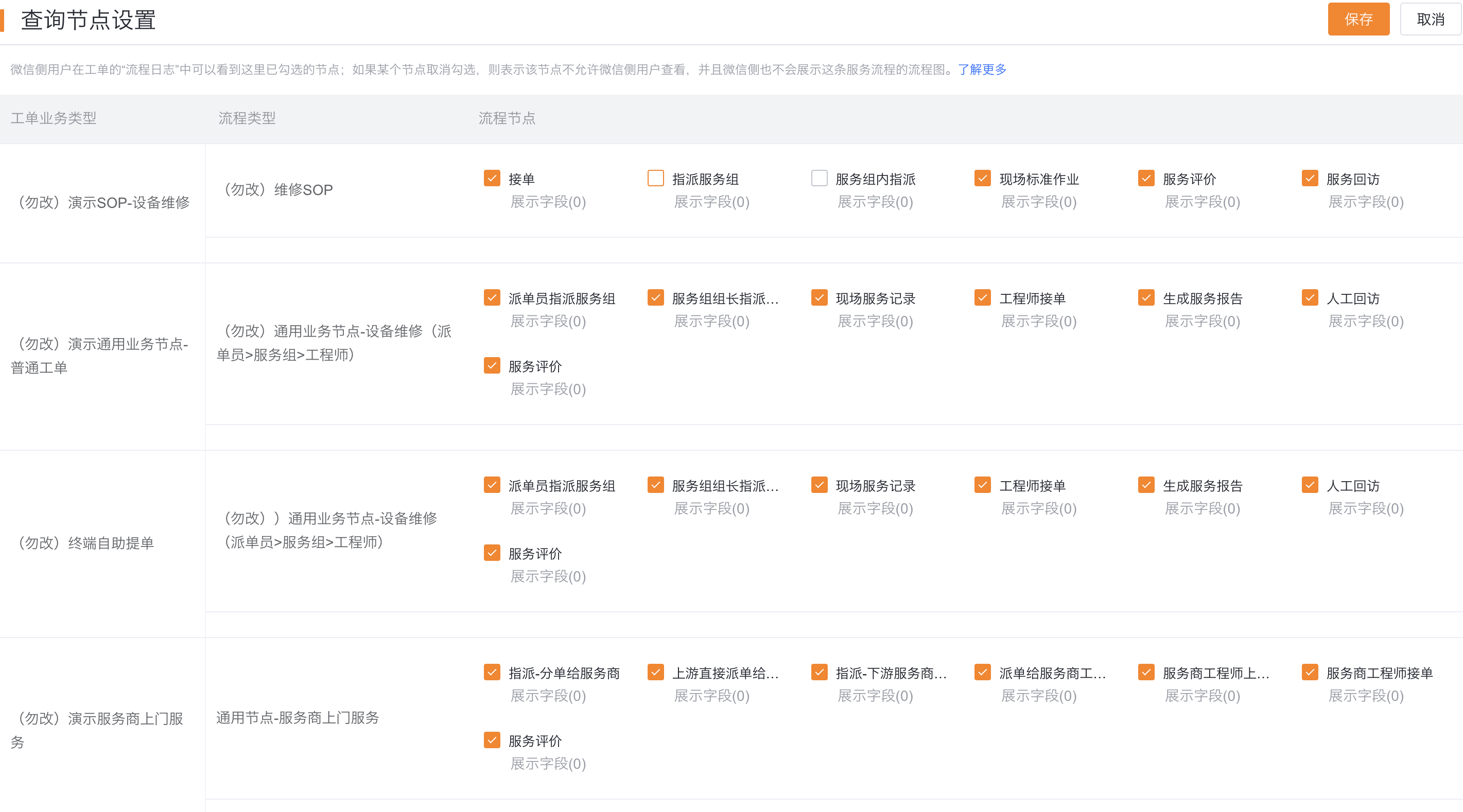Toggle 上游直接派单给 checkbox
The width and height of the screenshot is (1463, 812).
tap(655, 673)
